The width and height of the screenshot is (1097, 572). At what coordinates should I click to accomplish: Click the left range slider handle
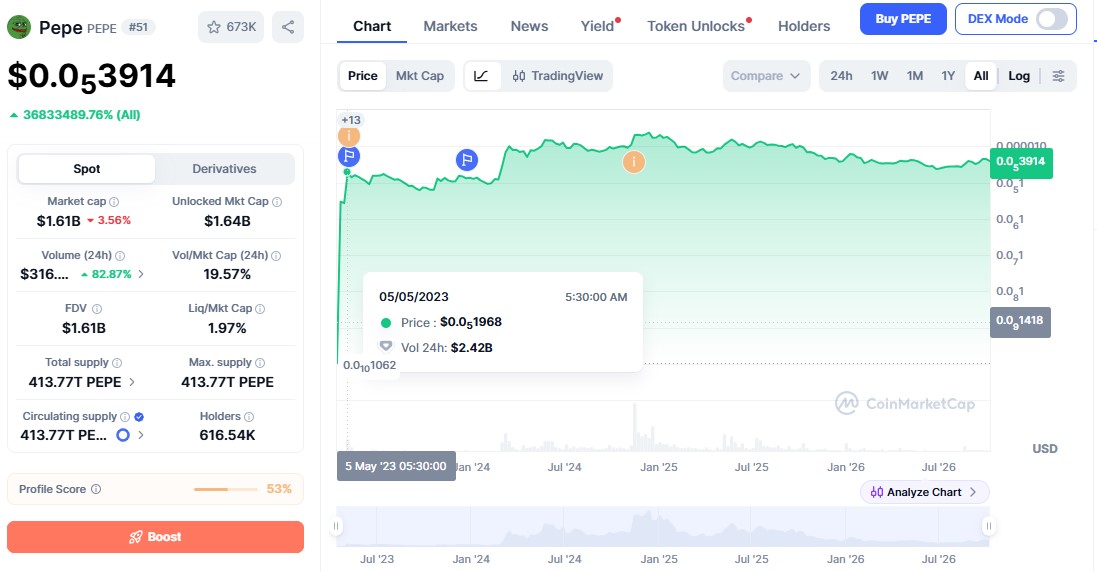337,526
